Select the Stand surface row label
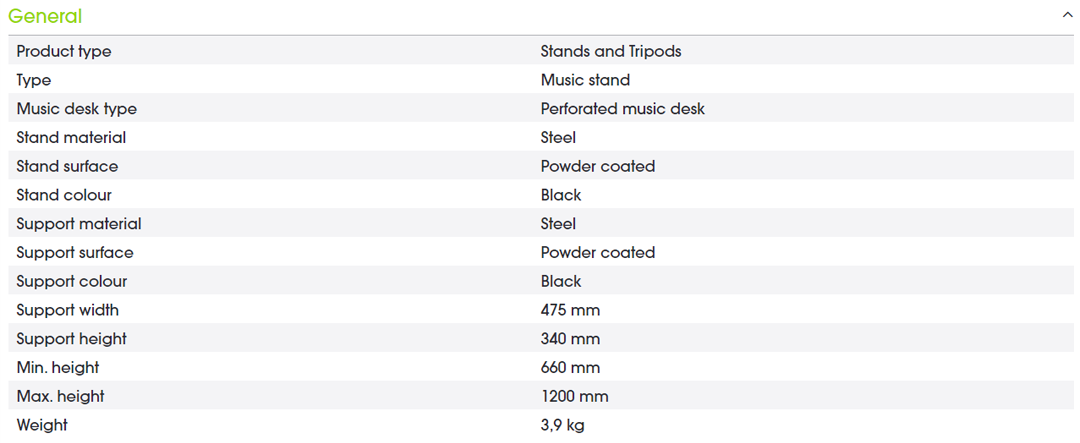This screenshot has height=443, width=1080. coord(67,166)
